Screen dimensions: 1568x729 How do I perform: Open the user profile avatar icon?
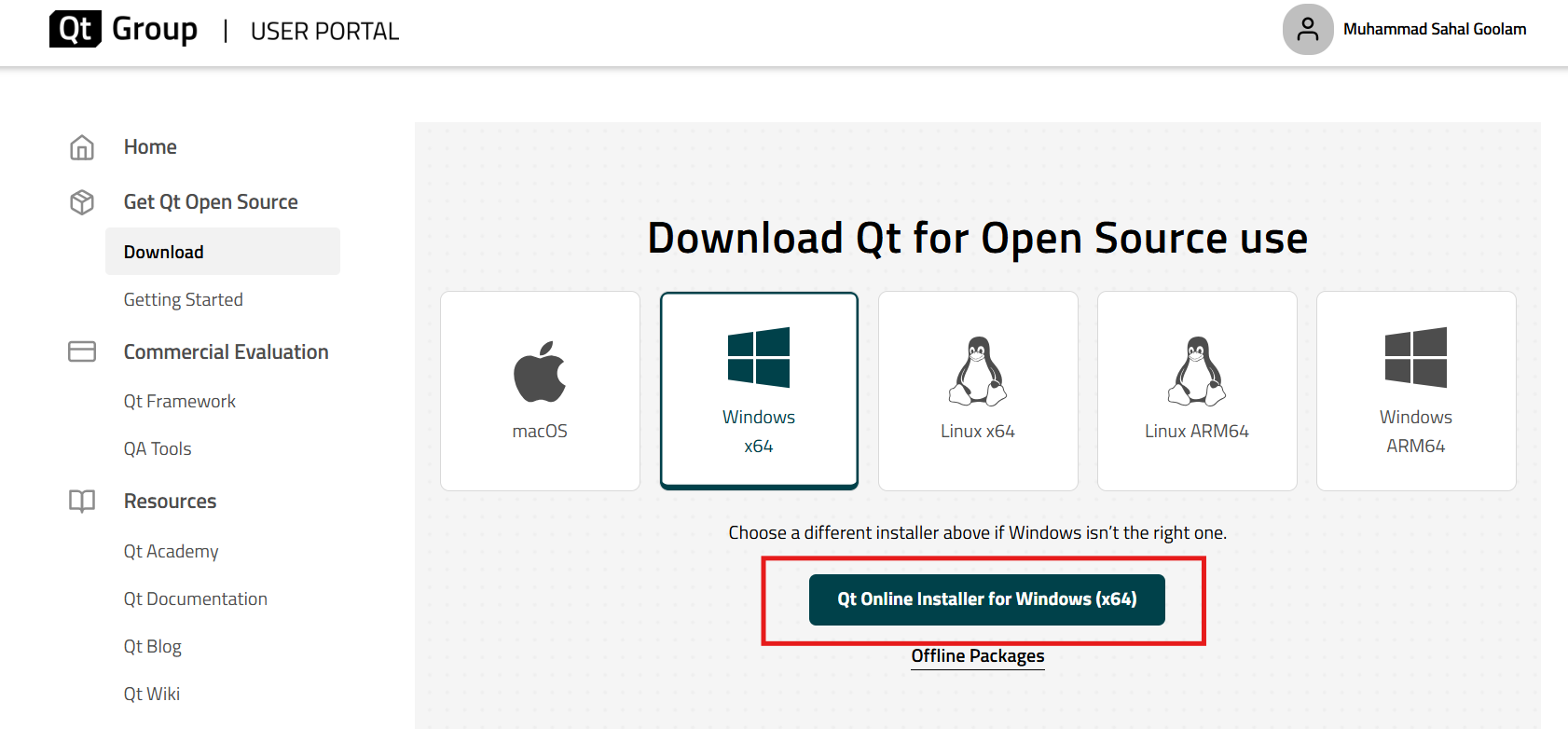pyautogui.click(x=1308, y=29)
